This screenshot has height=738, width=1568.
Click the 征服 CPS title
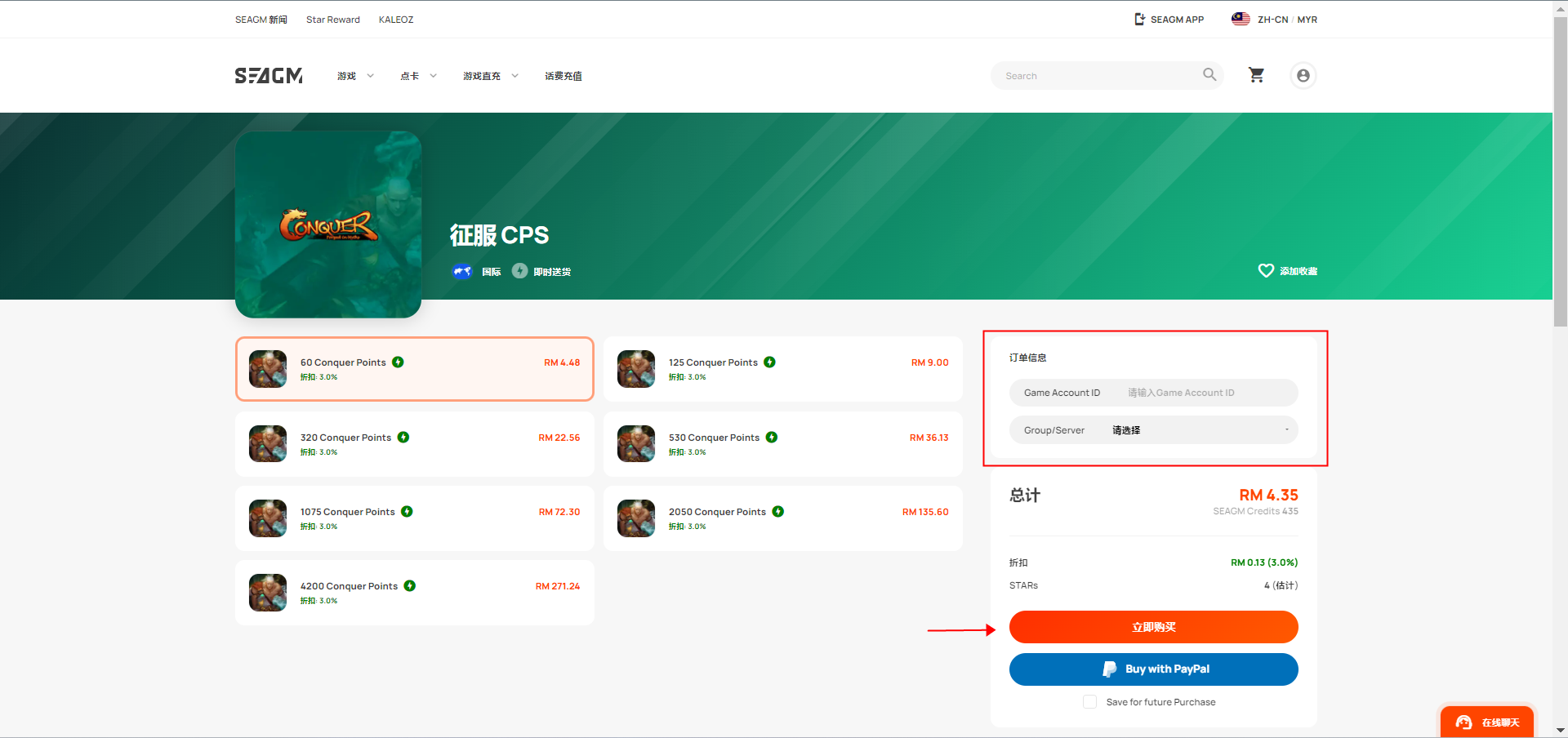pyautogui.click(x=499, y=235)
